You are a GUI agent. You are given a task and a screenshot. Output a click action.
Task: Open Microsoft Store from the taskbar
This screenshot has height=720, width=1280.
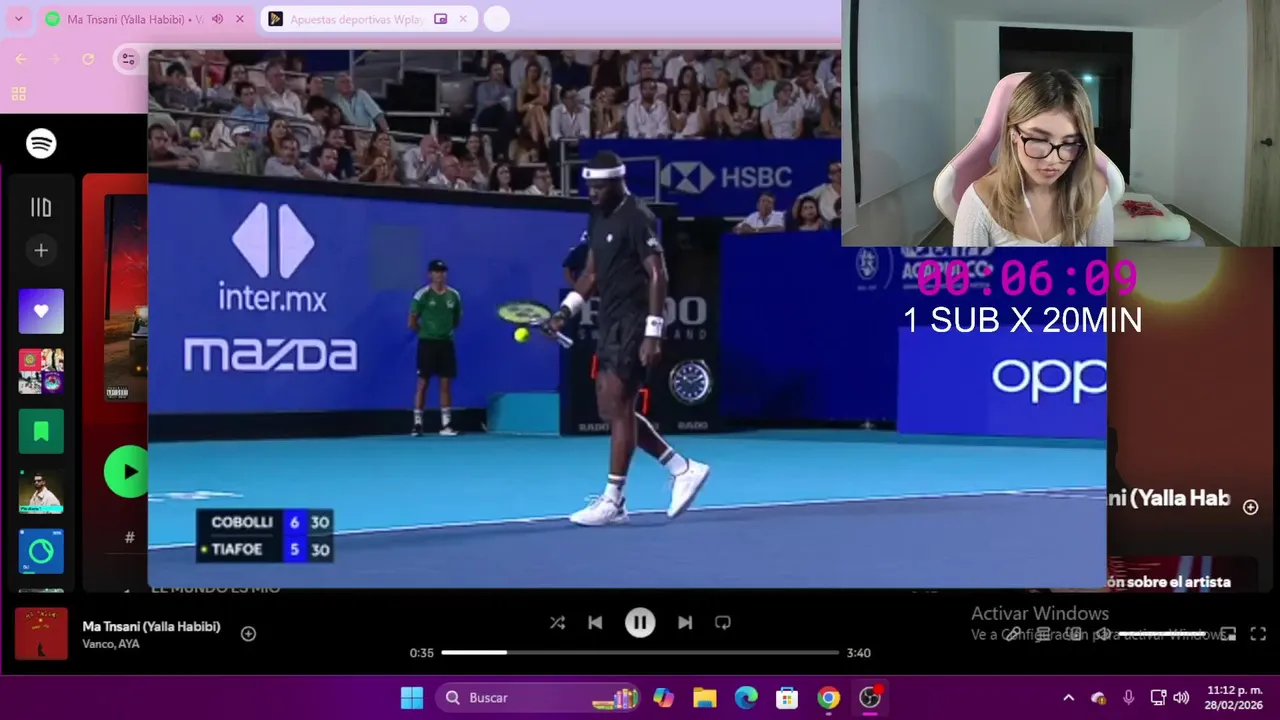(x=787, y=698)
